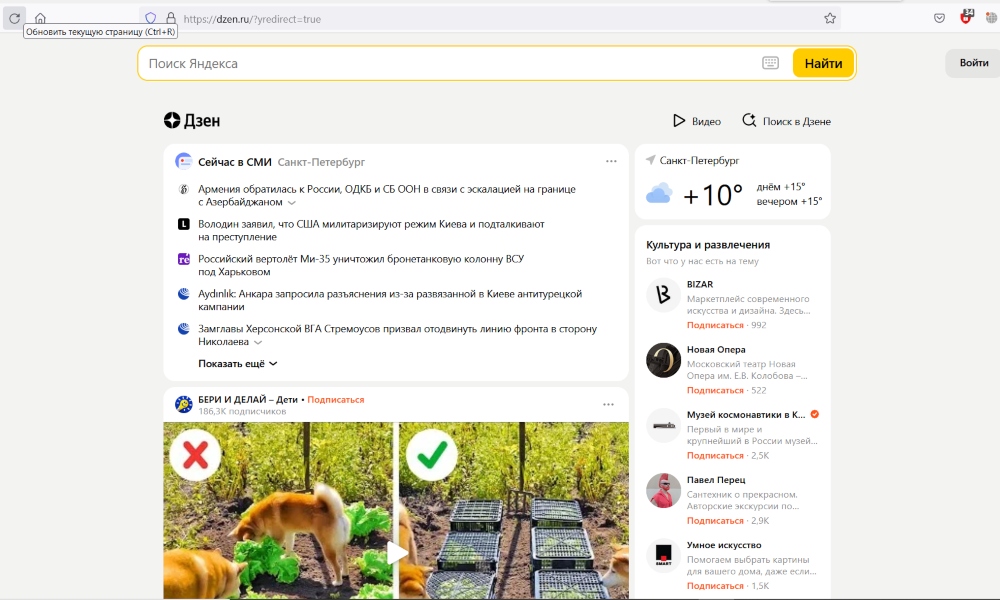Expand the Армения headline chevron
This screenshot has width=1000, height=600.
[291, 203]
